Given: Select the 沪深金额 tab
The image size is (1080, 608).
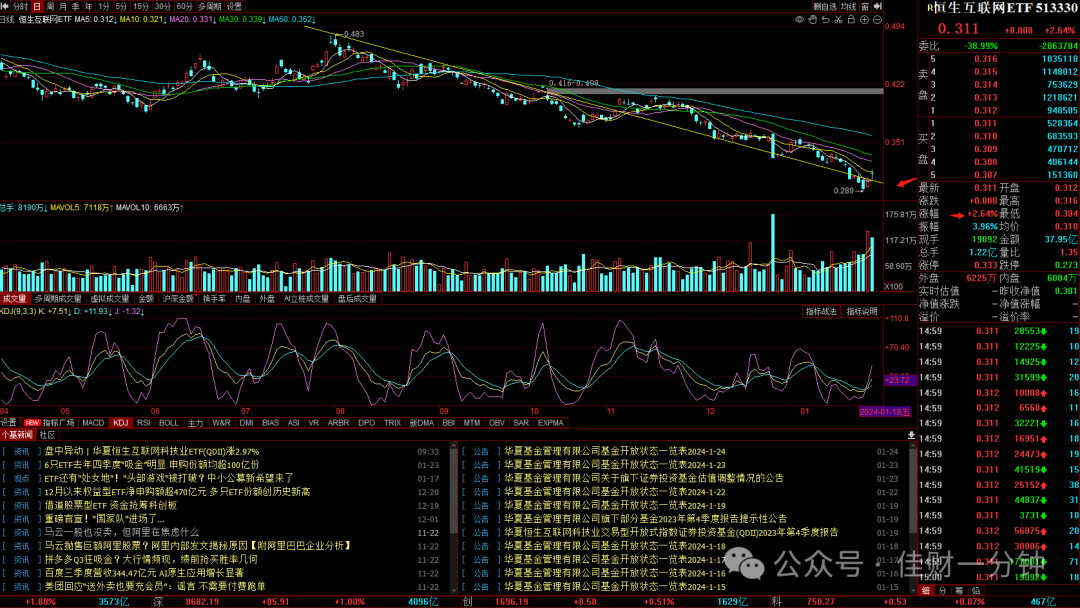Looking at the screenshot, I should click(178, 299).
